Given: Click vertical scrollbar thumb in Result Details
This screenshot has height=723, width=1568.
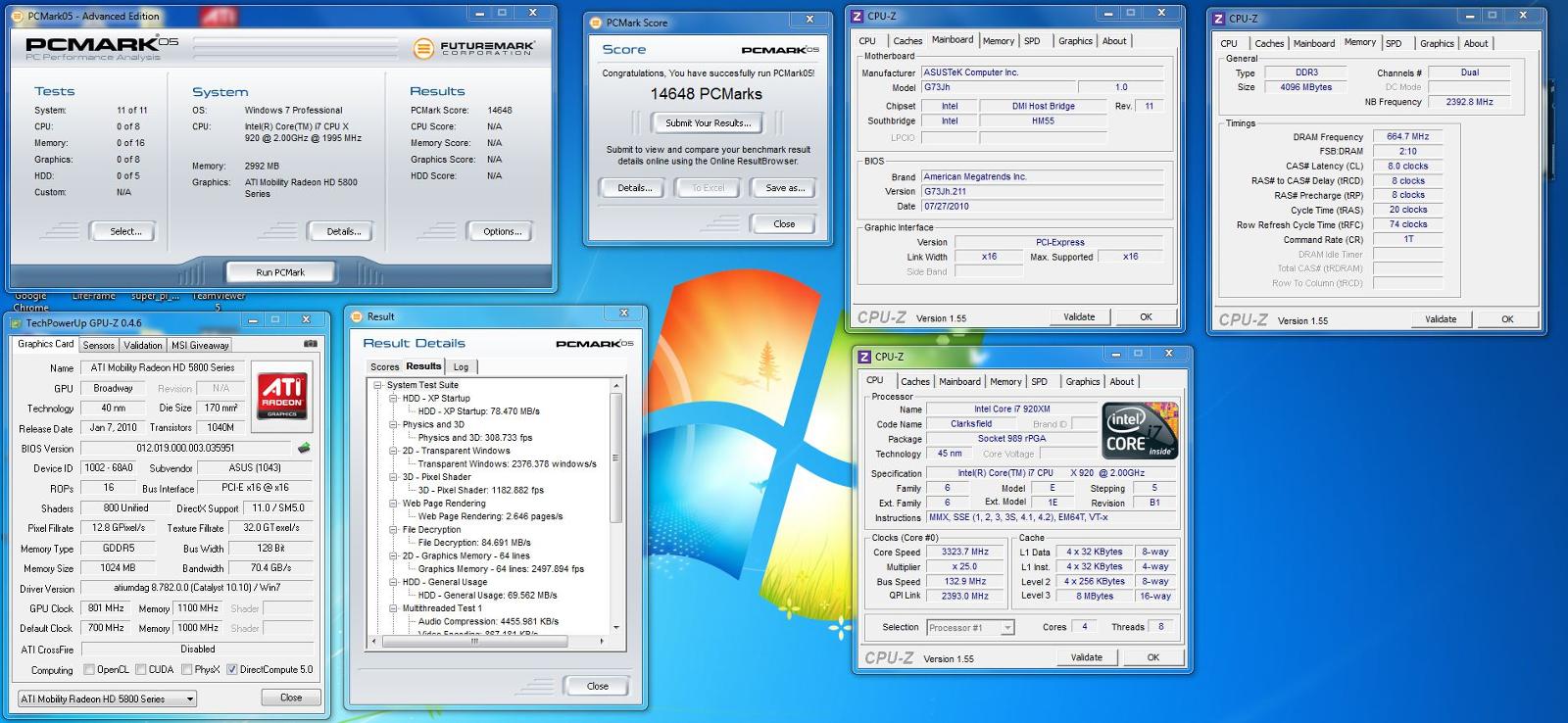Looking at the screenshot, I should pos(615,457).
